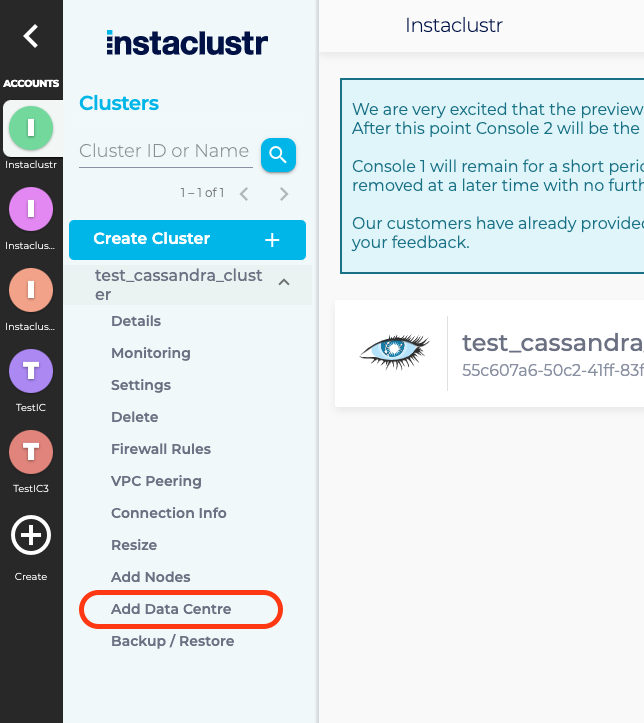Switch to the TestIC account
The width and height of the screenshot is (644, 723).
[x=31, y=372]
